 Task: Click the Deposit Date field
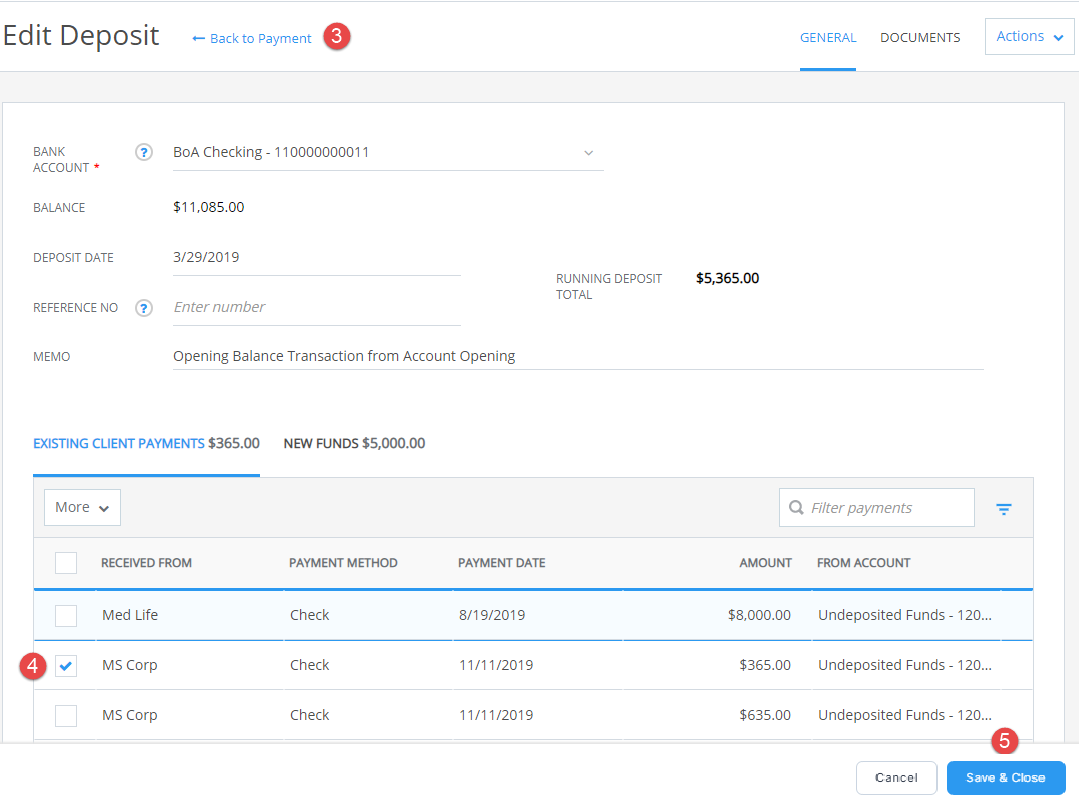pos(317,258)
